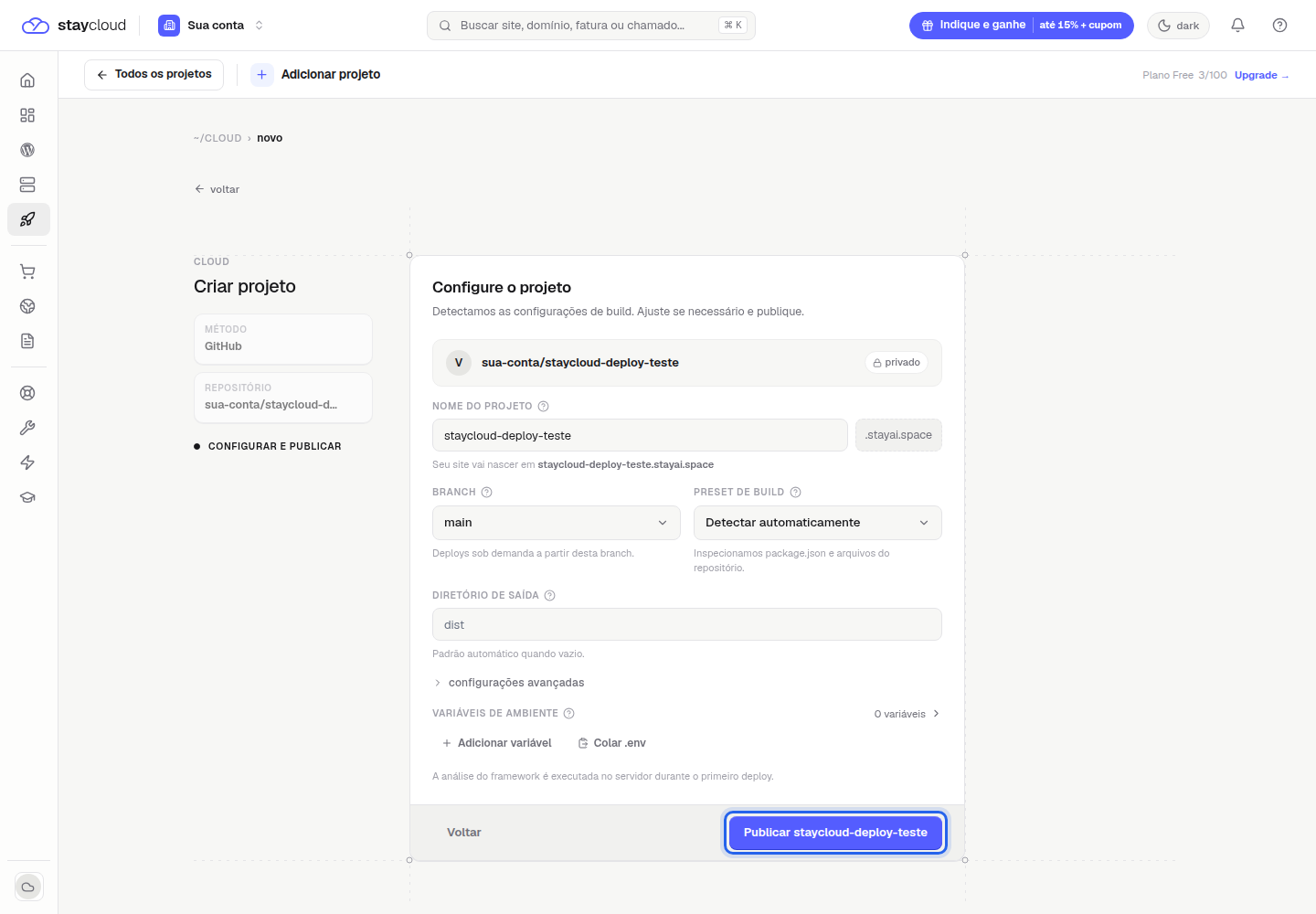Open the home icon in sidebar
The height and width of the screenshot is (914, 1316).
pyautogui.click(x=27, y=80)
